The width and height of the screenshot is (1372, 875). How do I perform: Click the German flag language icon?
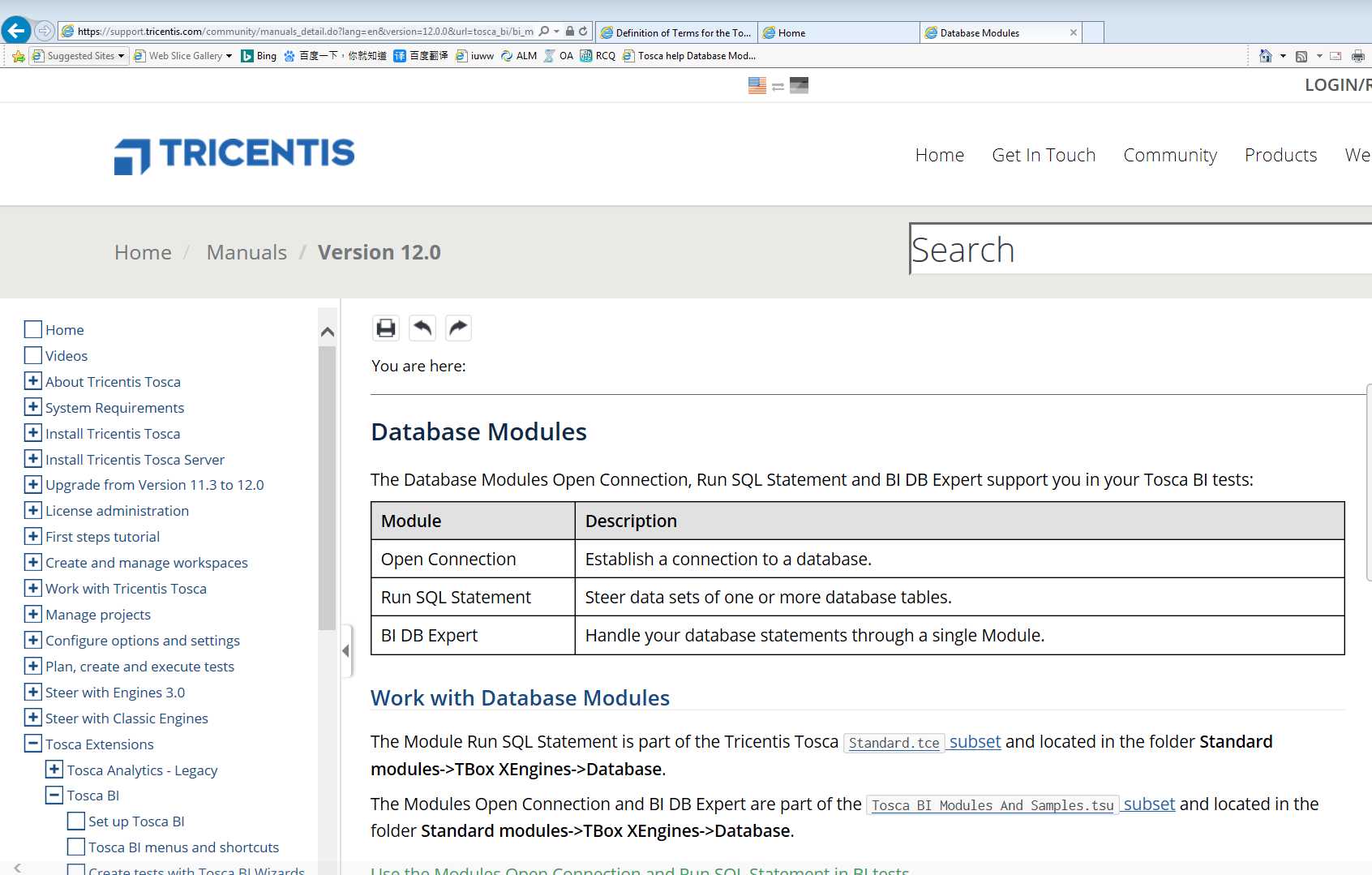799,85
